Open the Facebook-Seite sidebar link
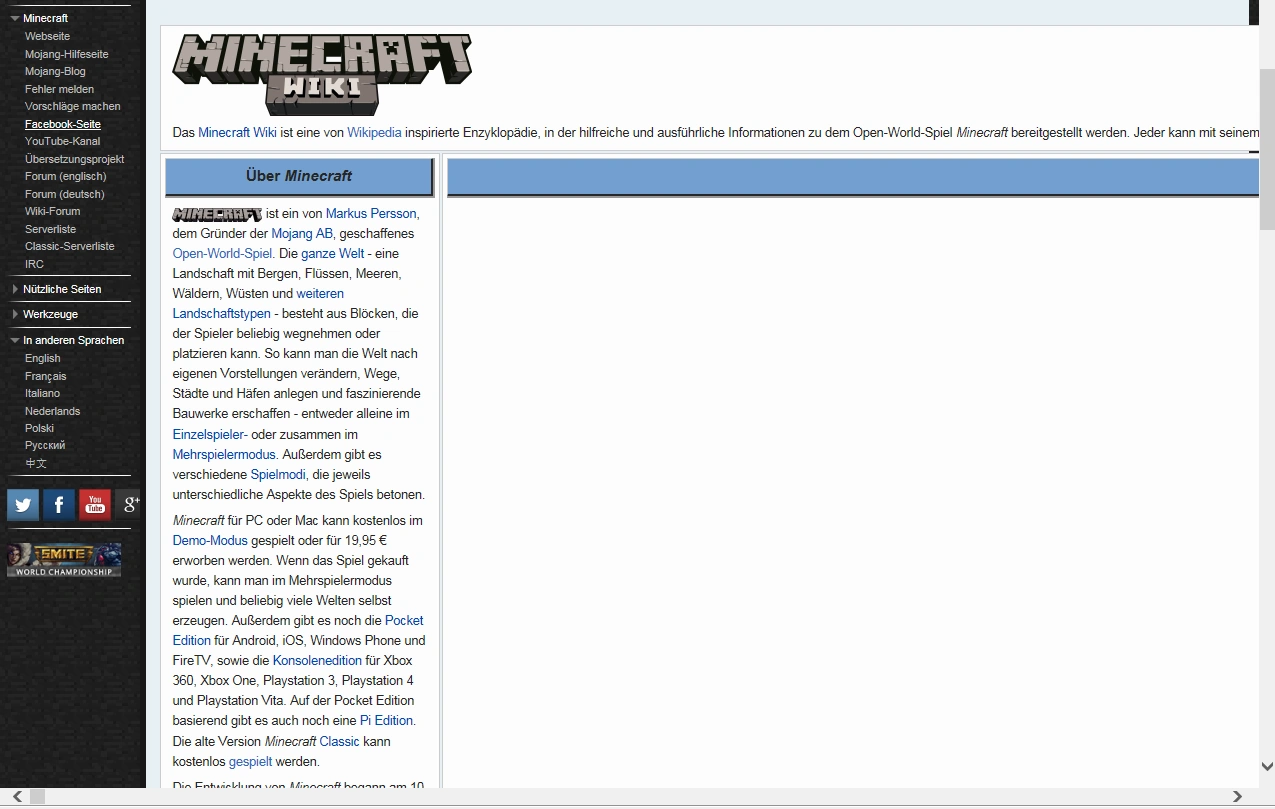Image resolution: width=1275 pixels, height=809 pixels. [x=63, y=124]
